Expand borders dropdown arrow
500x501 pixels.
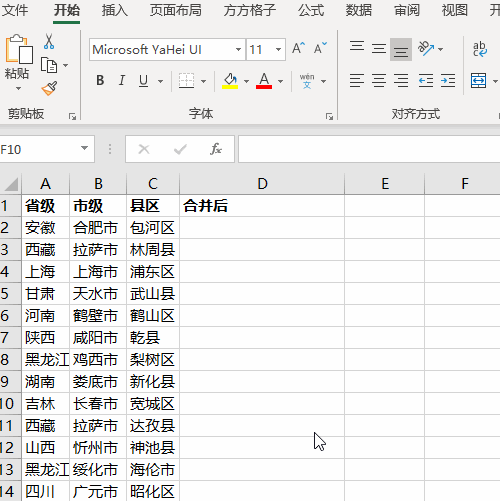pyautogui.click(x=203, y=81)
